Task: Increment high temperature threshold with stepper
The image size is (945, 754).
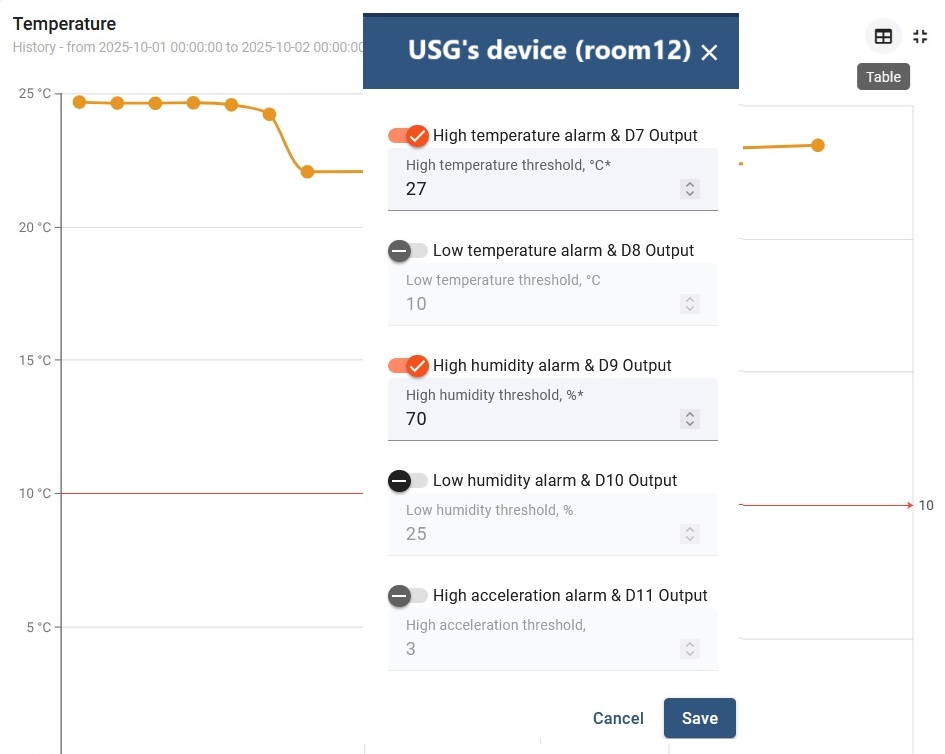Action: click(689, 184)
